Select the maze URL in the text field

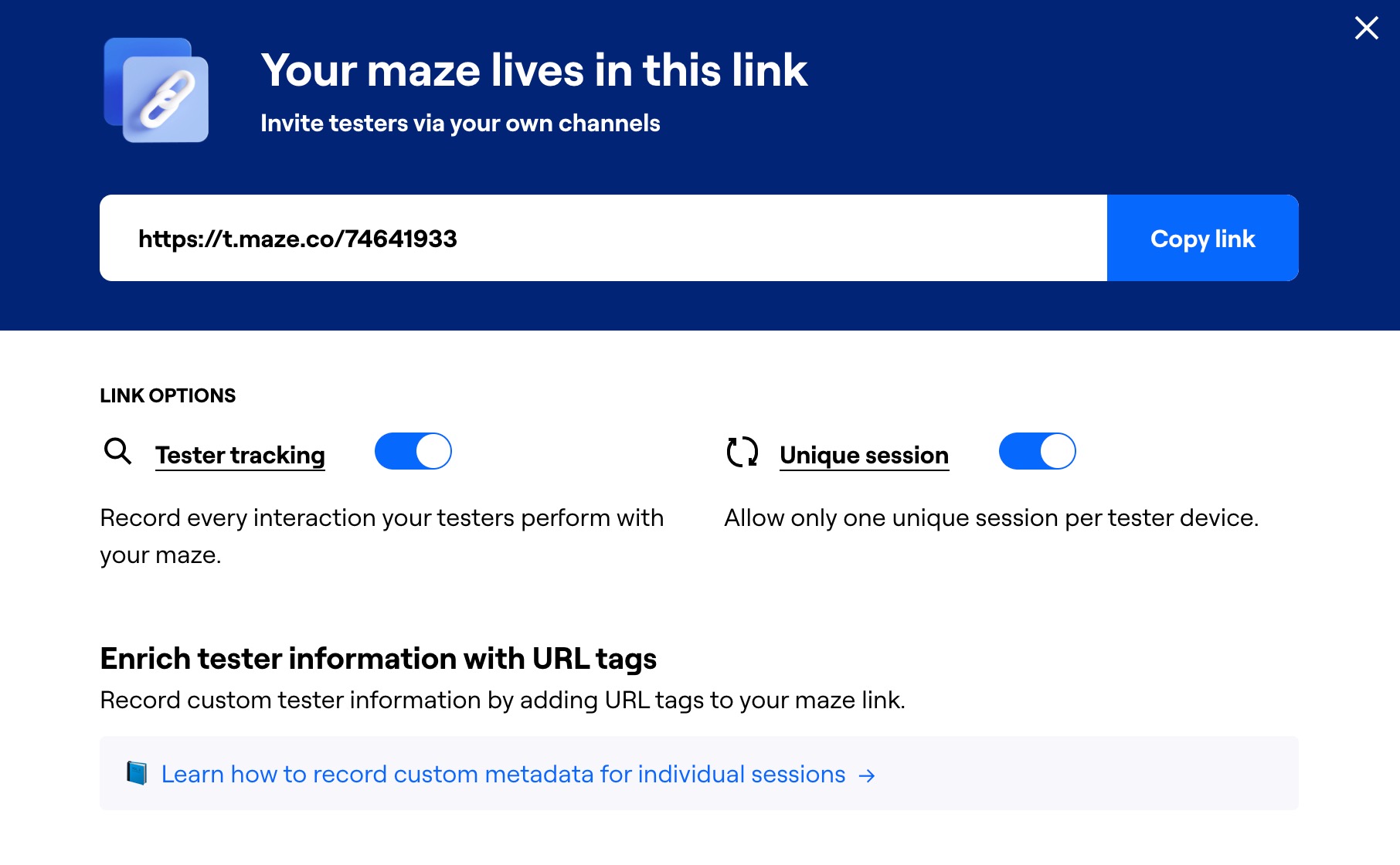pos(297,239)
